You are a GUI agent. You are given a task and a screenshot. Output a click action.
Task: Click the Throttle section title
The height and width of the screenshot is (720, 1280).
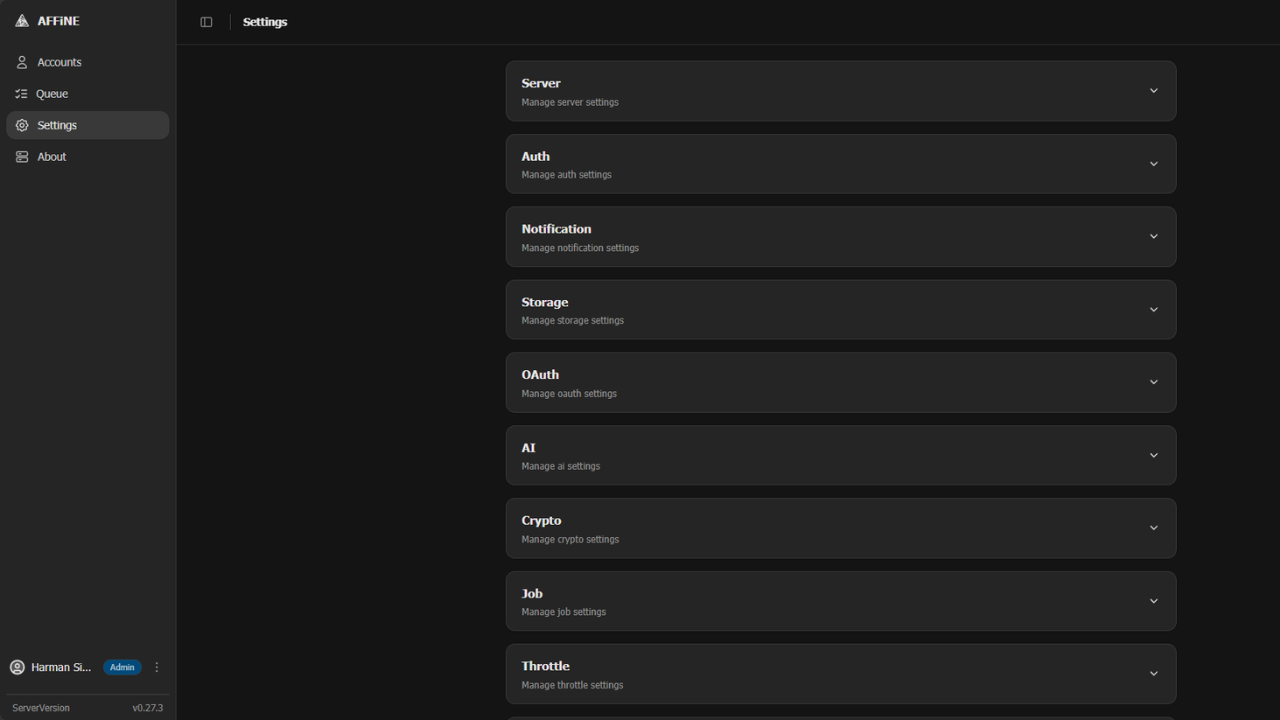click(x=546, y=666)
